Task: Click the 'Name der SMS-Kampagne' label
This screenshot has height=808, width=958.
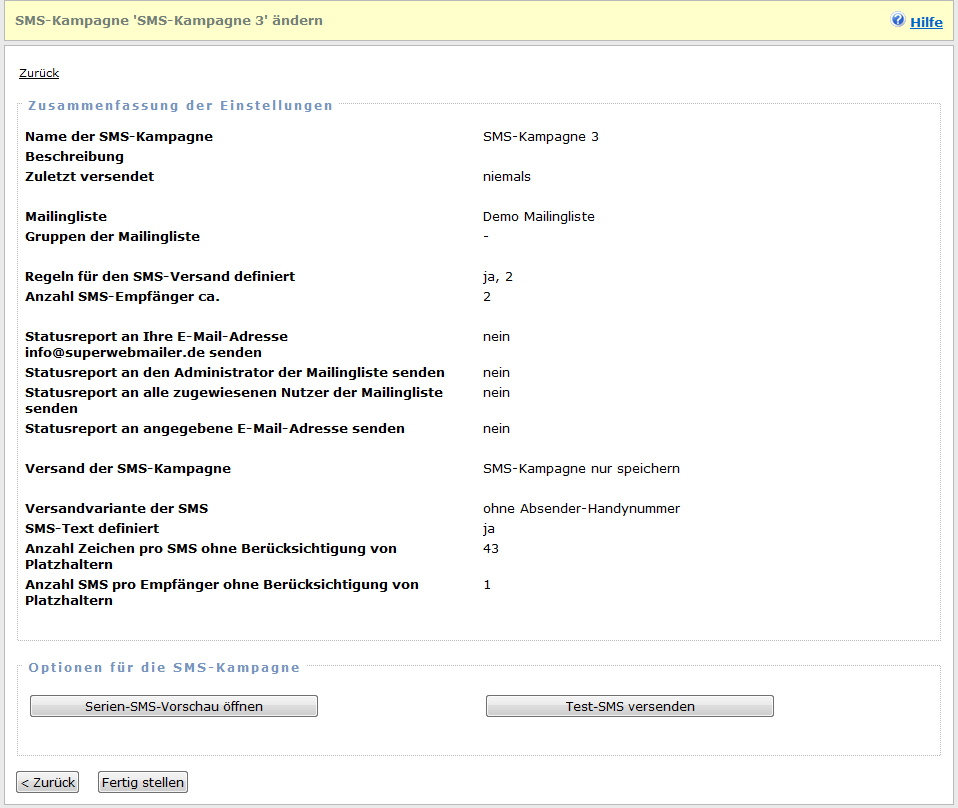Action: tap(119, 136)
